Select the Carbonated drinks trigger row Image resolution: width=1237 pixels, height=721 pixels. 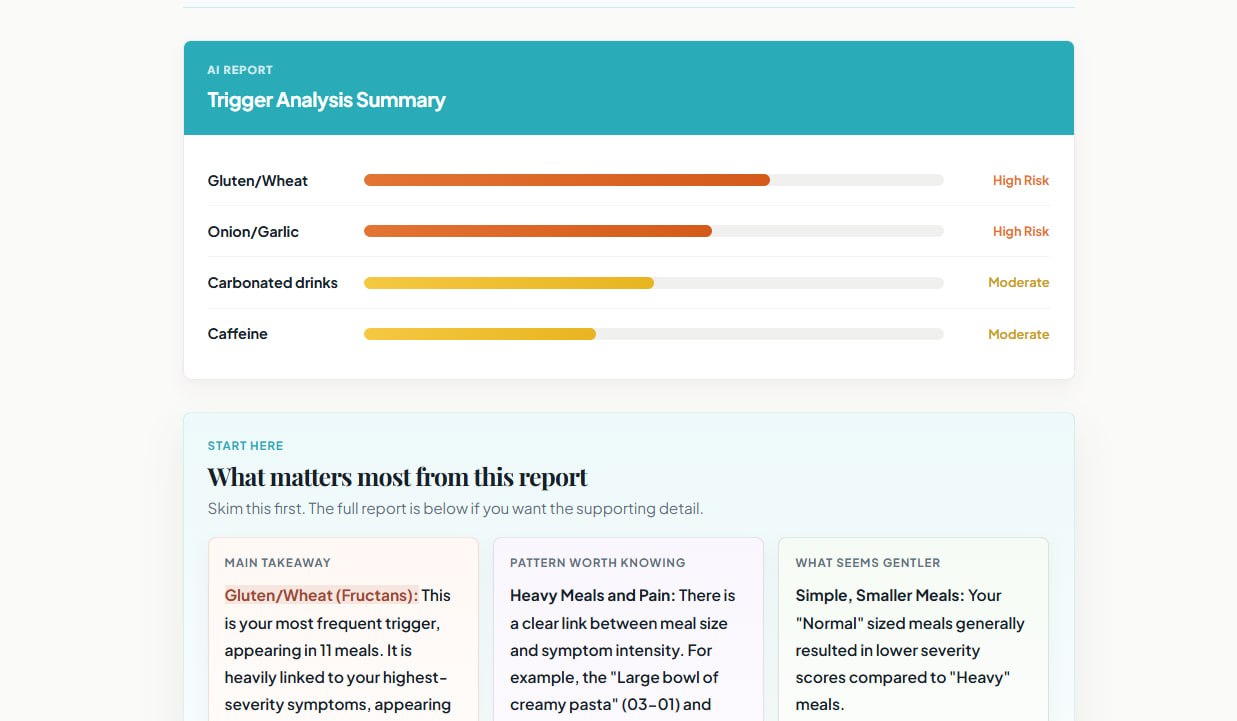click(273, 283)
